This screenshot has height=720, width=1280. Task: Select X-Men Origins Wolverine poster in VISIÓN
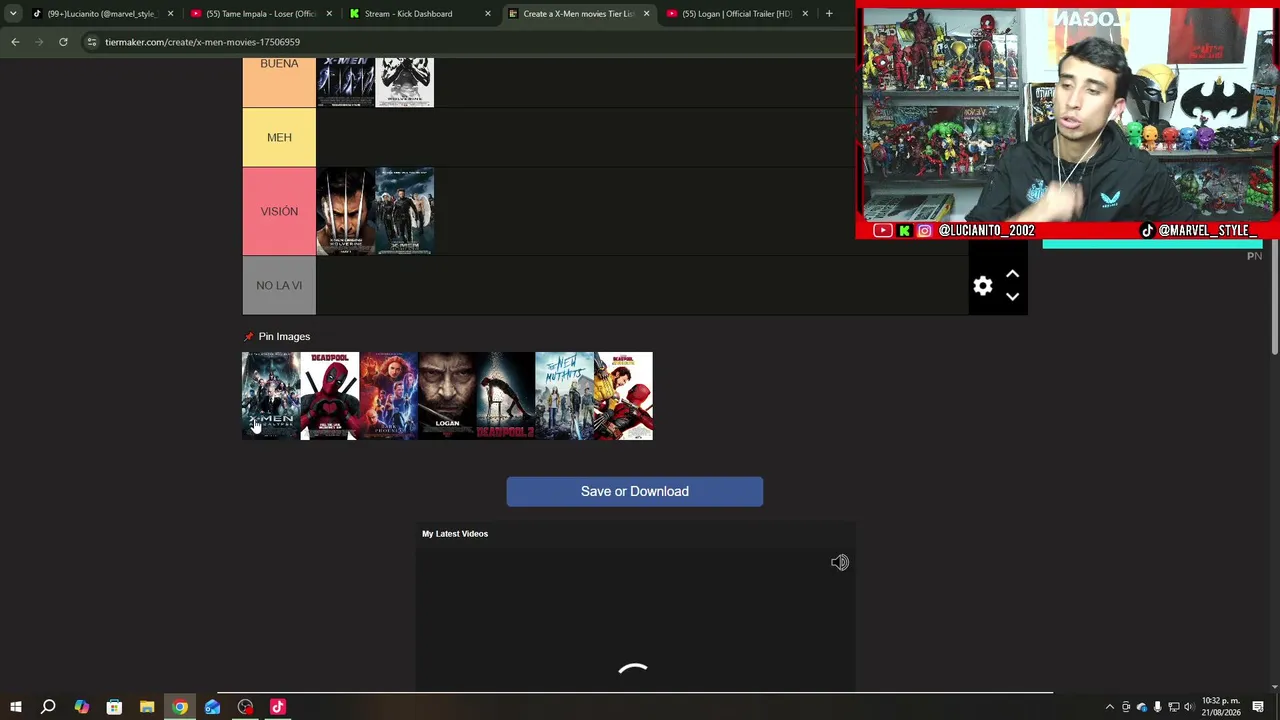(x=345, y=211)
